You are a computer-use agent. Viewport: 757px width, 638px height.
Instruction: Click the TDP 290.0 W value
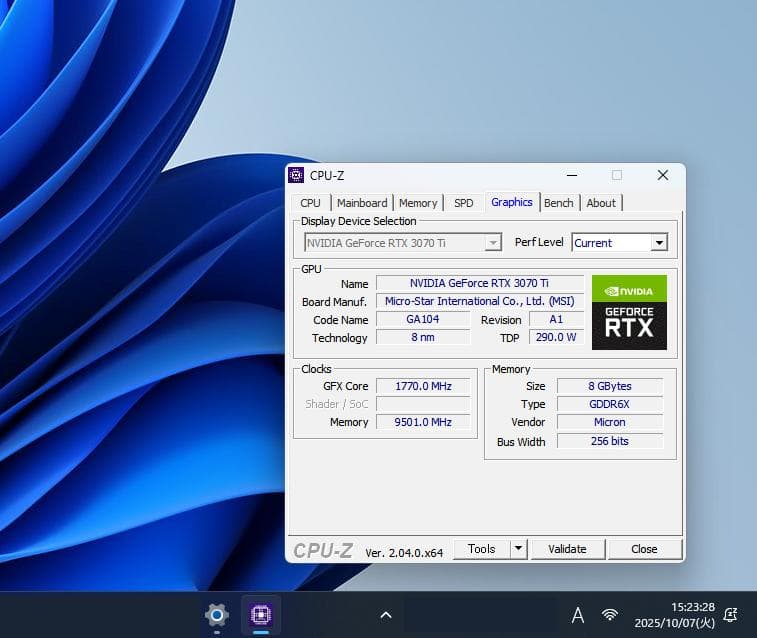click(556, 337)
